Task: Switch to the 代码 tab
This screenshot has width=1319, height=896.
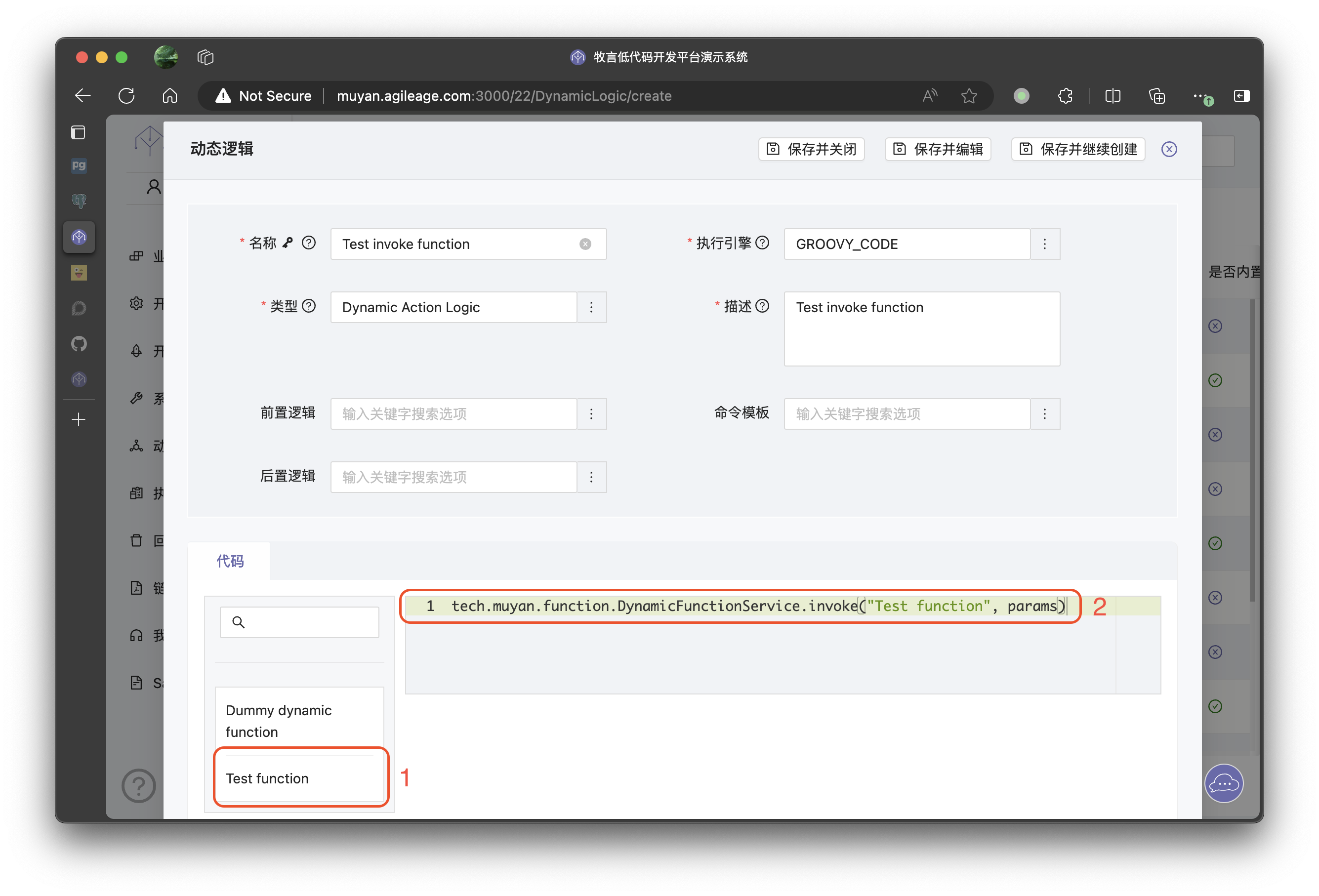Action: 230,561
